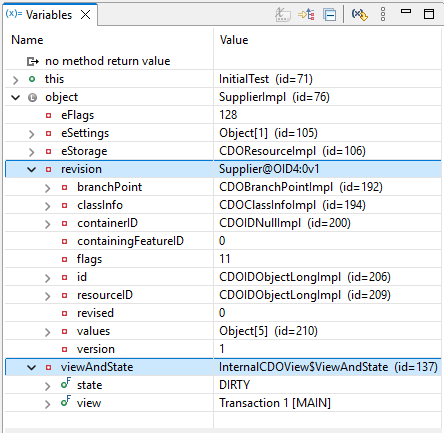The height and width of the screenshot is (433, 444).
Task: Click Collapse All toolbar icon
Action: click(x=329, y=15)
